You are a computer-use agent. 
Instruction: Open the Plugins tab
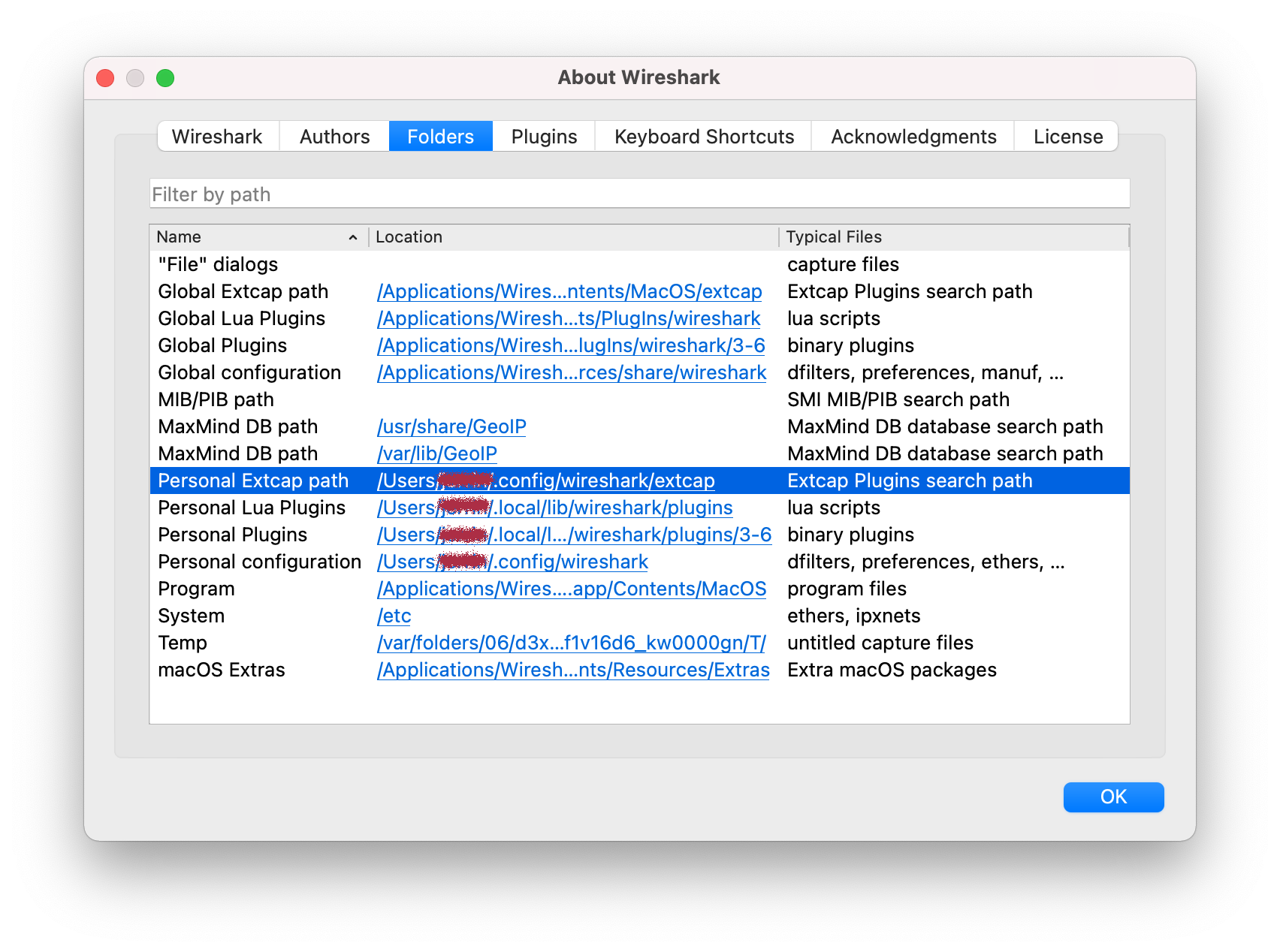[544, 137]
